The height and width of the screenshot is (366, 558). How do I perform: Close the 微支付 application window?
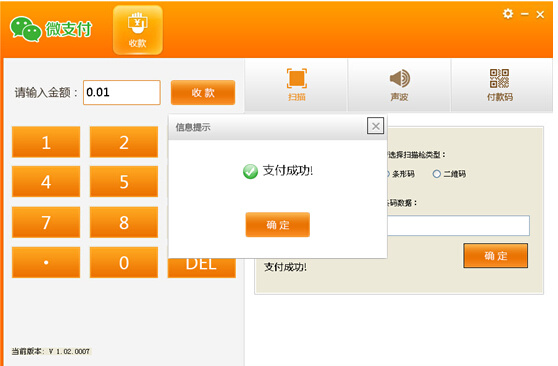(540, 14)
